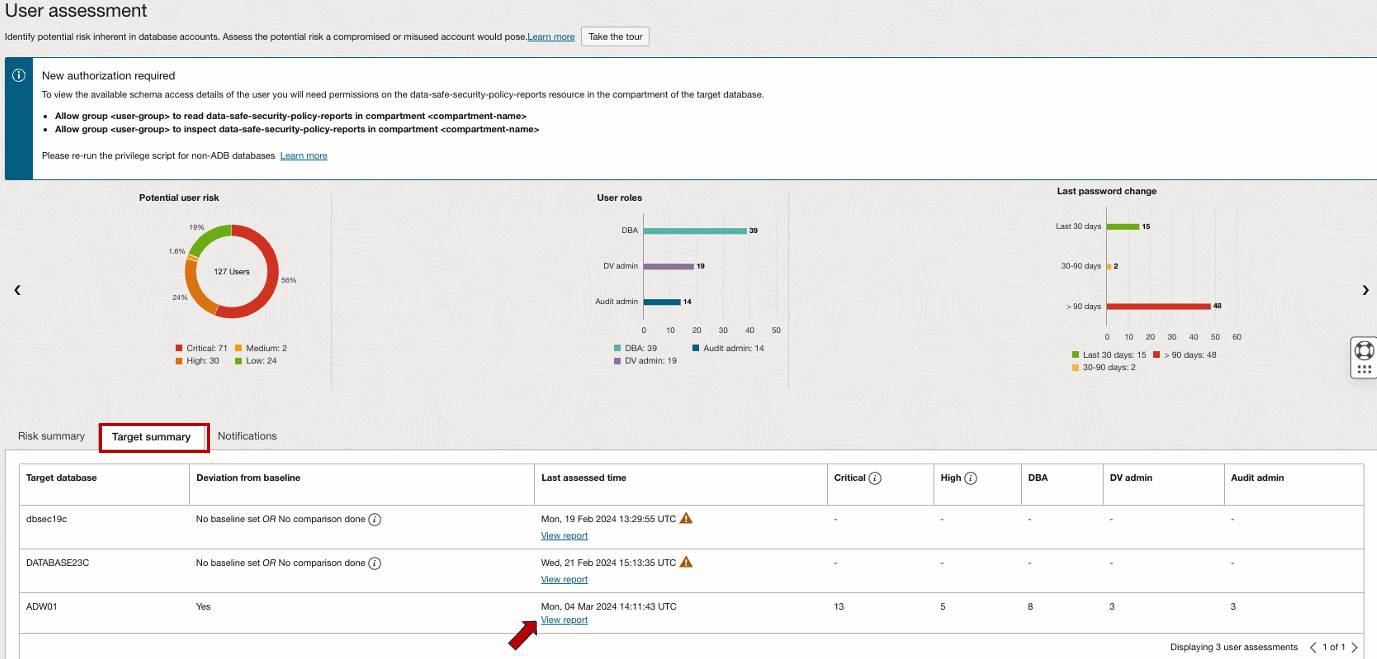1377x659 pixels.
Task: Click the Low: 24 legend swatch
Action: pos(238,360)
